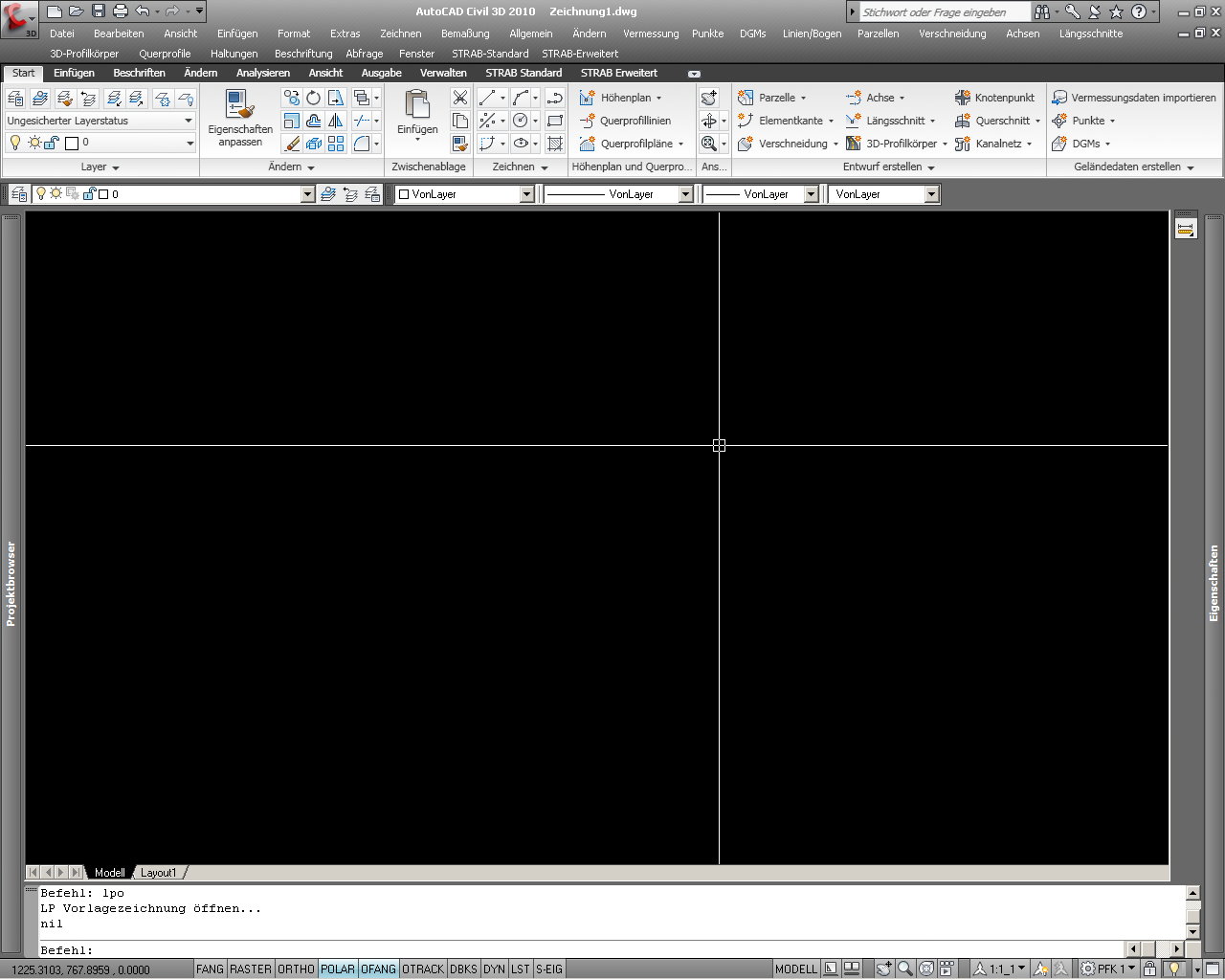Click the status bar Zoom magnifier icon
The width and height of the screenshot is (1225, 980).
click(x=904, y=969)
